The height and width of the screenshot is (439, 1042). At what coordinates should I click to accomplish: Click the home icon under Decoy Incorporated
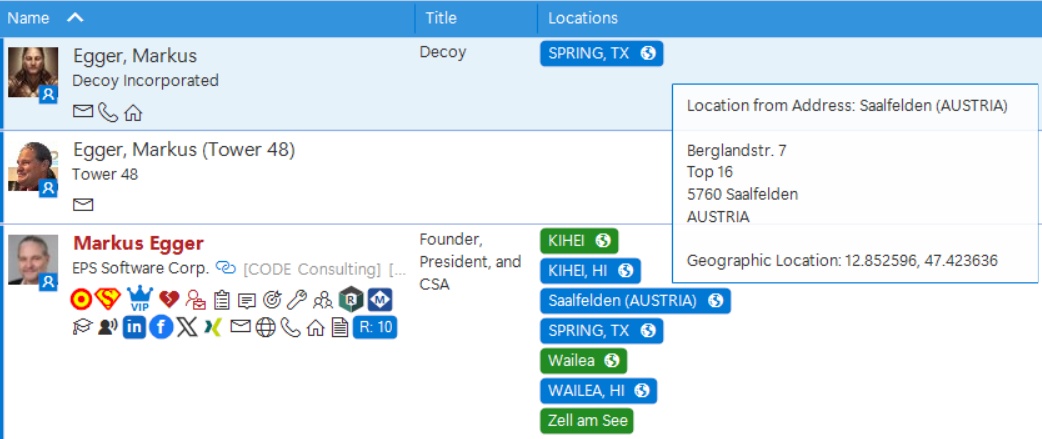coord(134,113)
